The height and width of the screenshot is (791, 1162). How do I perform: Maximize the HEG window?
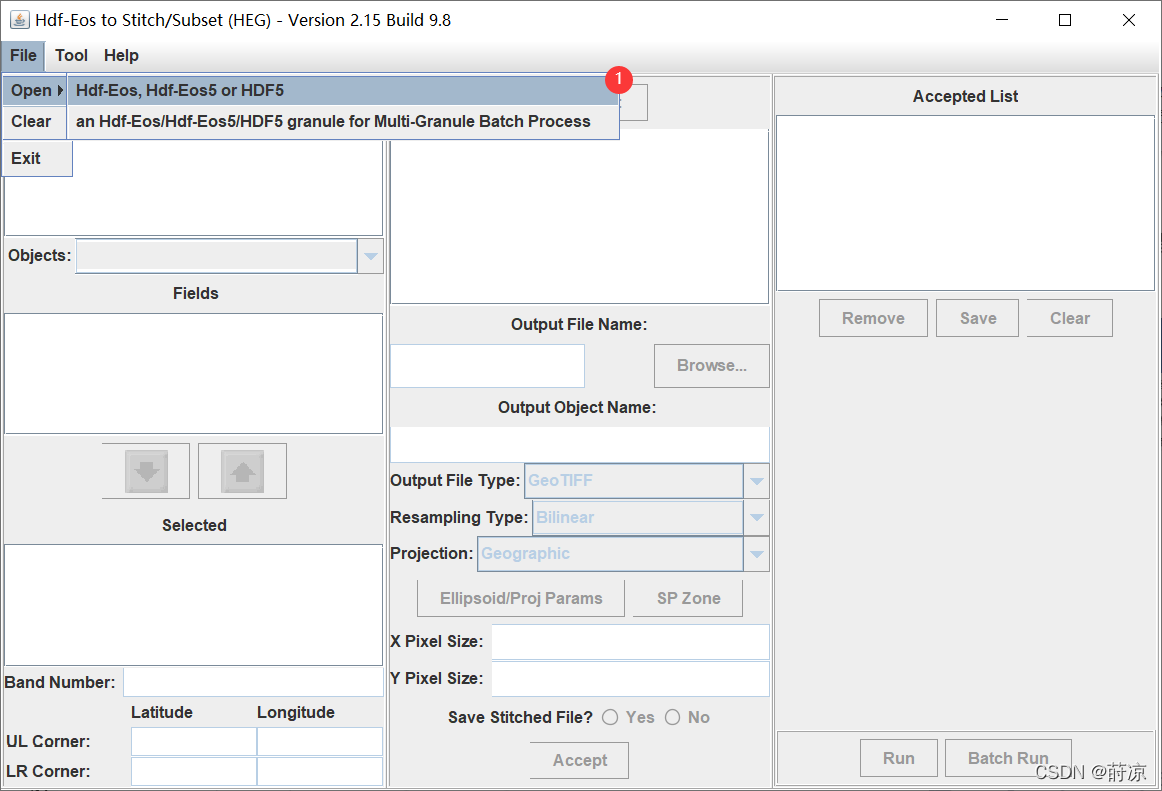pyautogui.click(x=1065, y=20)
